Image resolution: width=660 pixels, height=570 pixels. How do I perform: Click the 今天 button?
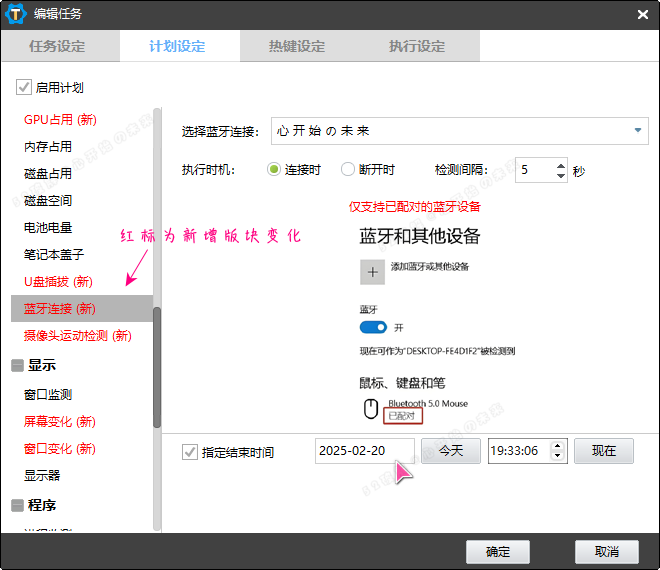pos(450,451)
